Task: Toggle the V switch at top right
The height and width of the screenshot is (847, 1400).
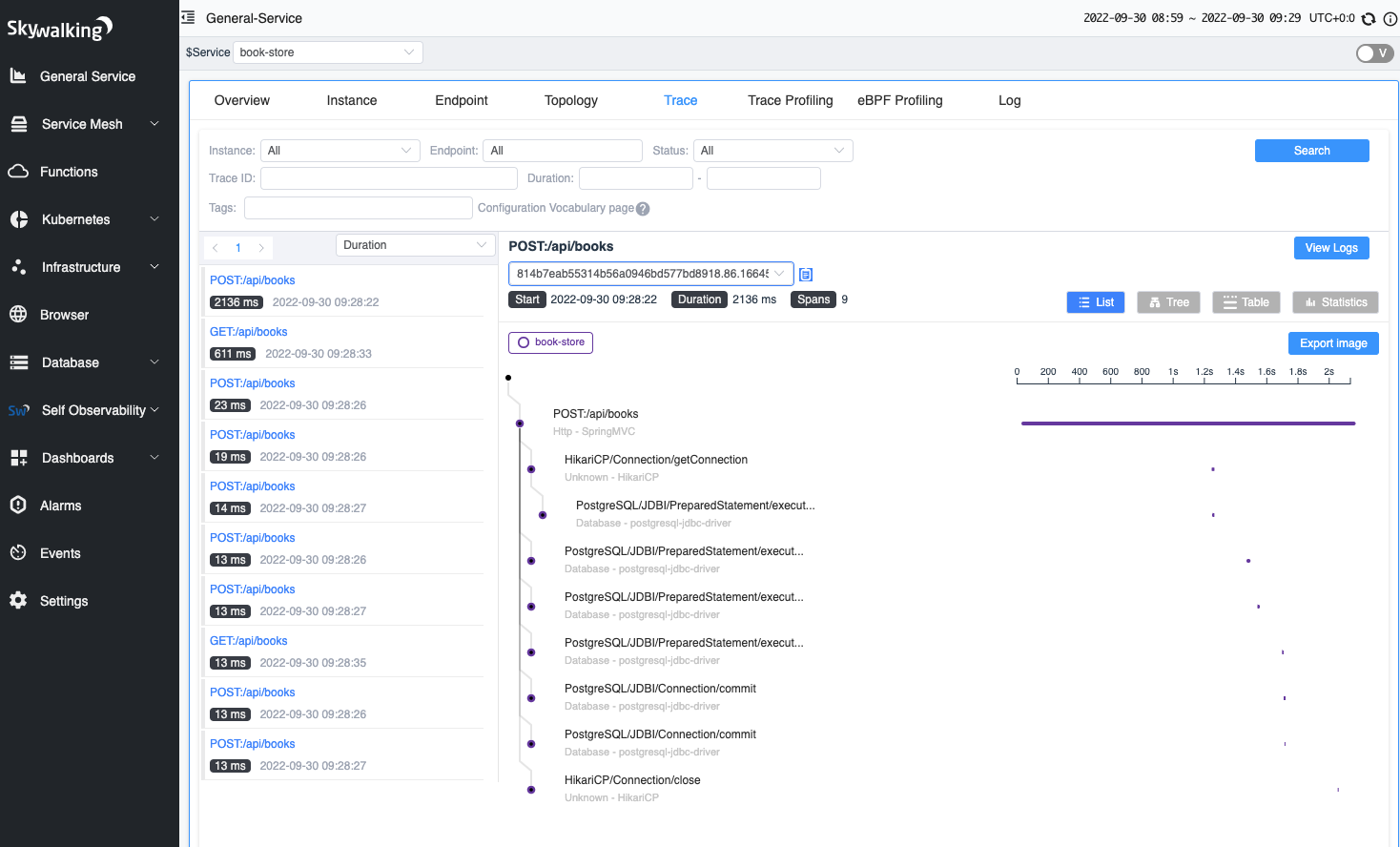Action: (1376, 53)
